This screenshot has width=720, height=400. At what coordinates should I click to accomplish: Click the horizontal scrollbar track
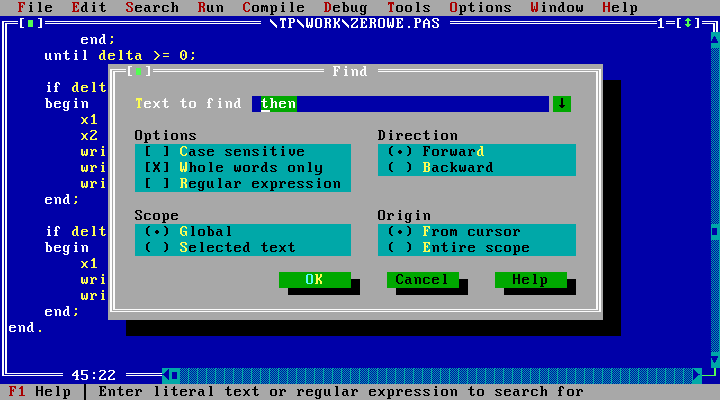(430, 375)
